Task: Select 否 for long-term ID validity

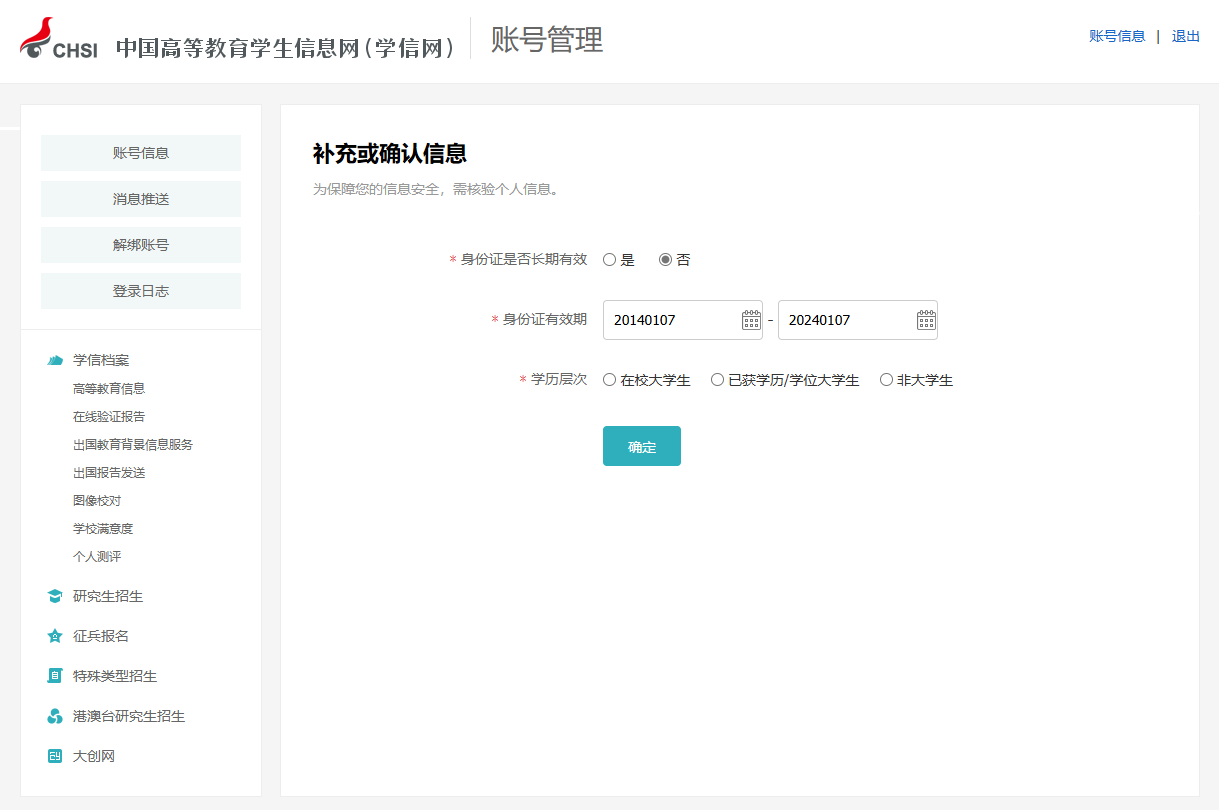Action: click(665, 260)
